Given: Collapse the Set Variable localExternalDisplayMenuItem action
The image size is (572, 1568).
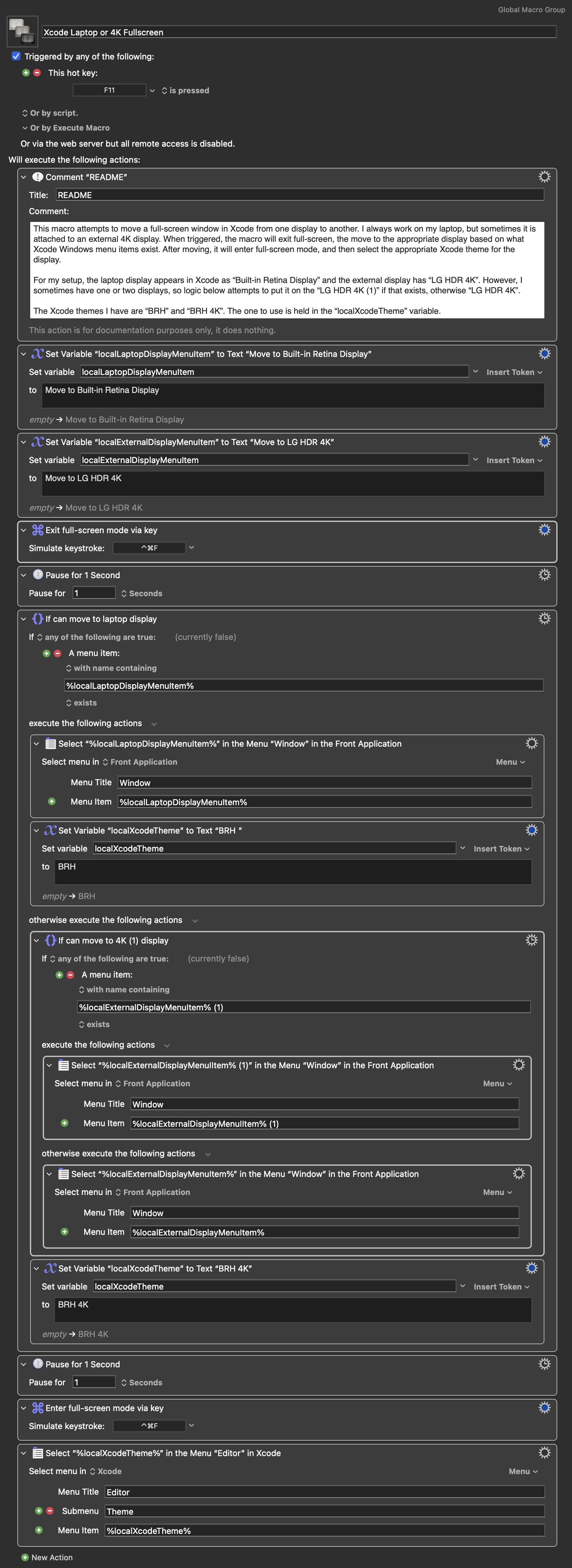Looking at the screenshot, I should pos(24,442).
